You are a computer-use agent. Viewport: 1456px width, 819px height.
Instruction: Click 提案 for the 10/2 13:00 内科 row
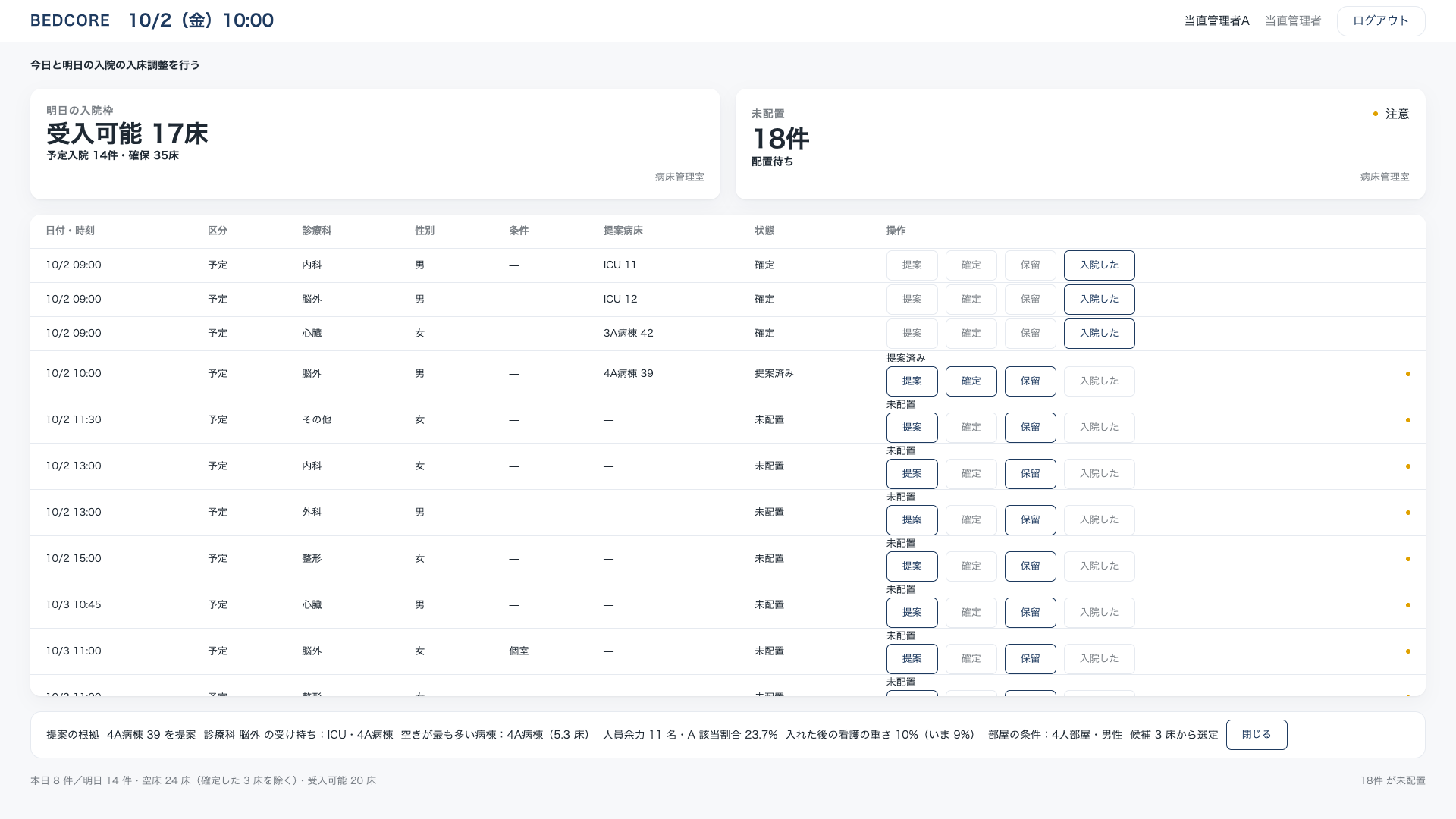pos(912,474)
